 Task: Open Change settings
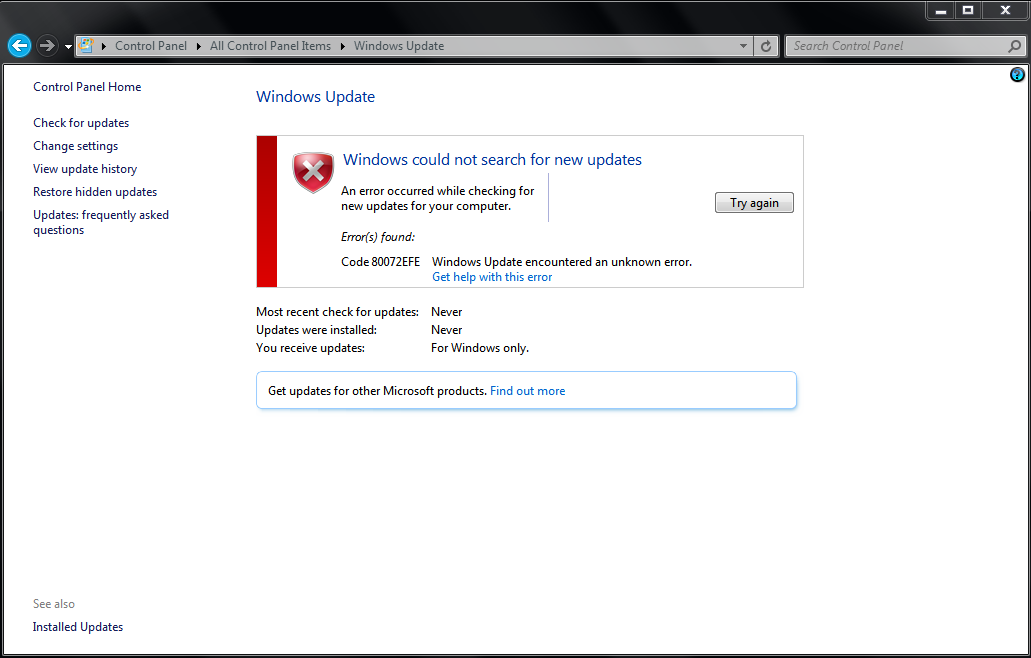76,146
